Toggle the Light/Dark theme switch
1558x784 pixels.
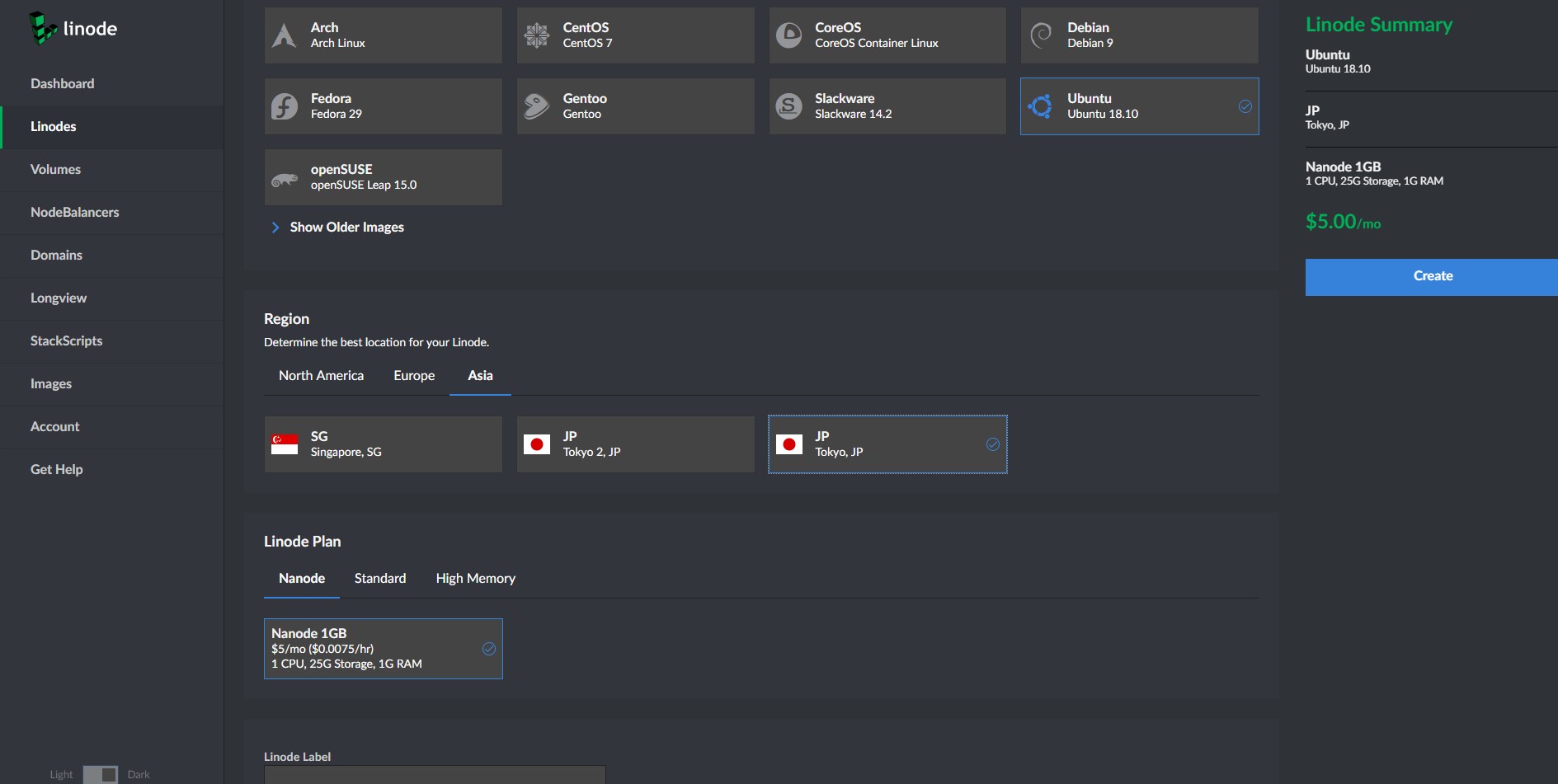point(100,774)
